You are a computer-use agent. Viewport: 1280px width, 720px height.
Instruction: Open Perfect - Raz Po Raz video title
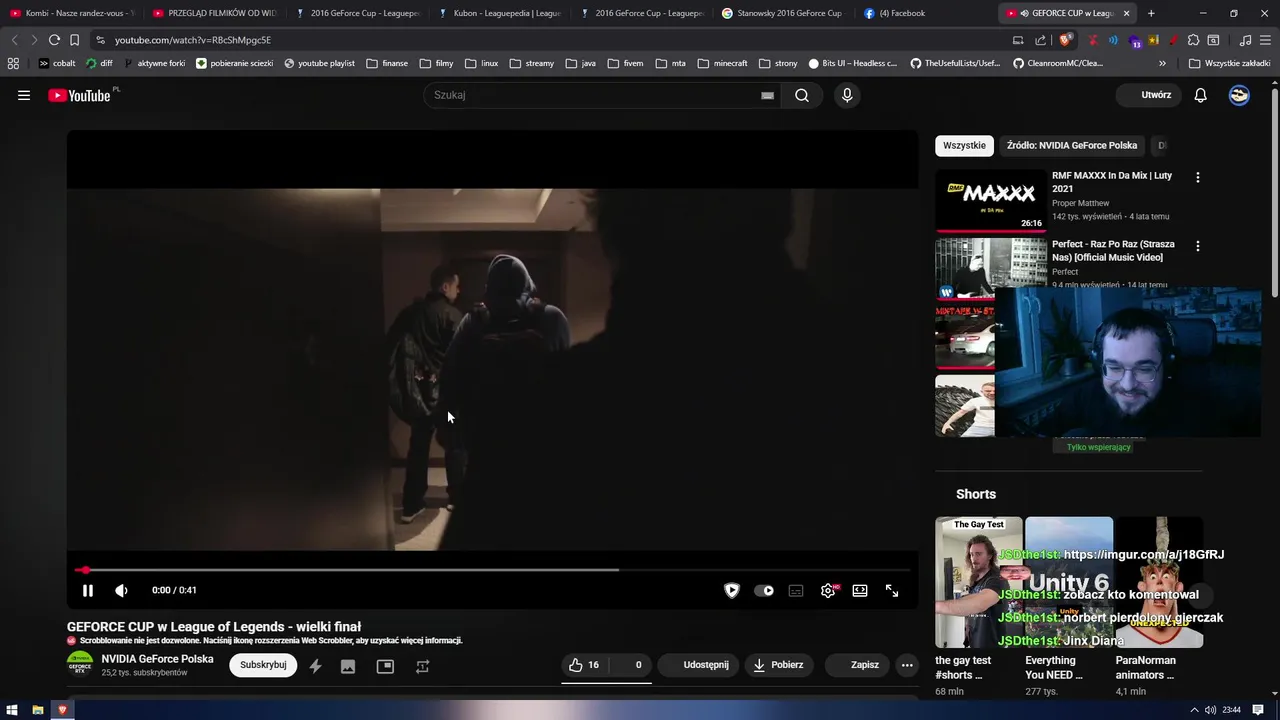(x=1113, y=251)
